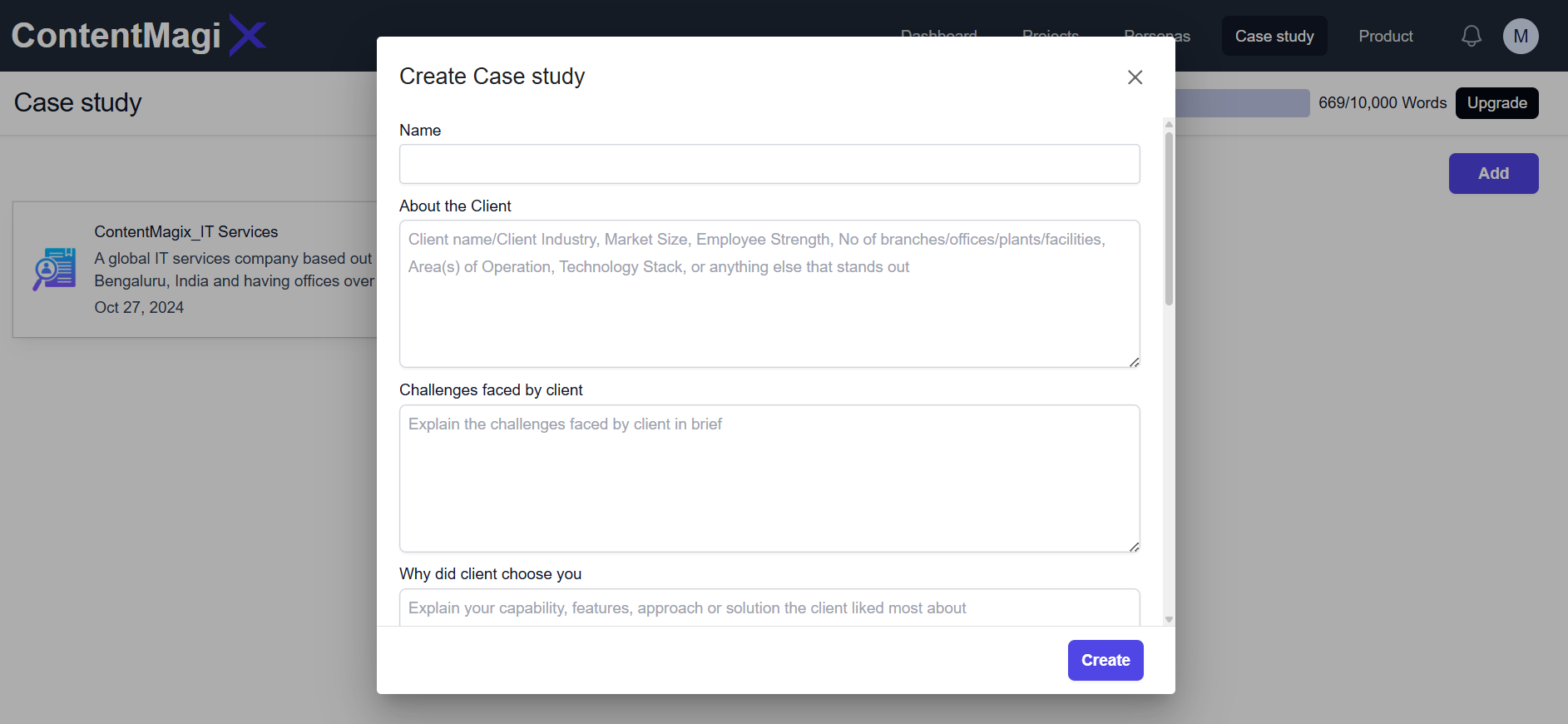Viewport: 1568px width, 724px height.
Task: Open the user avatar "M" menu
Action: pyautogui.click(x=1520, y=36)
